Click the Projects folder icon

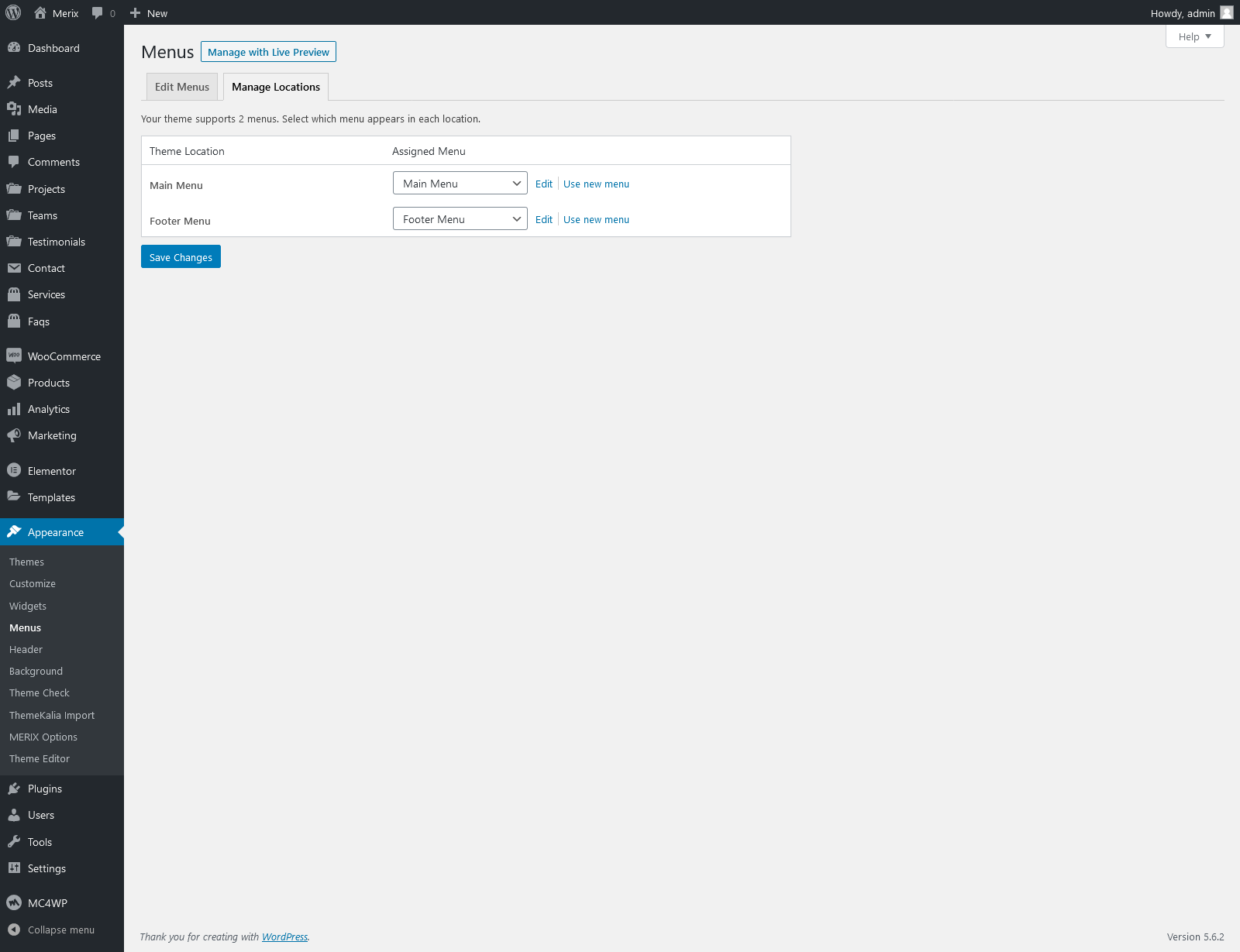tap(14, 188)
